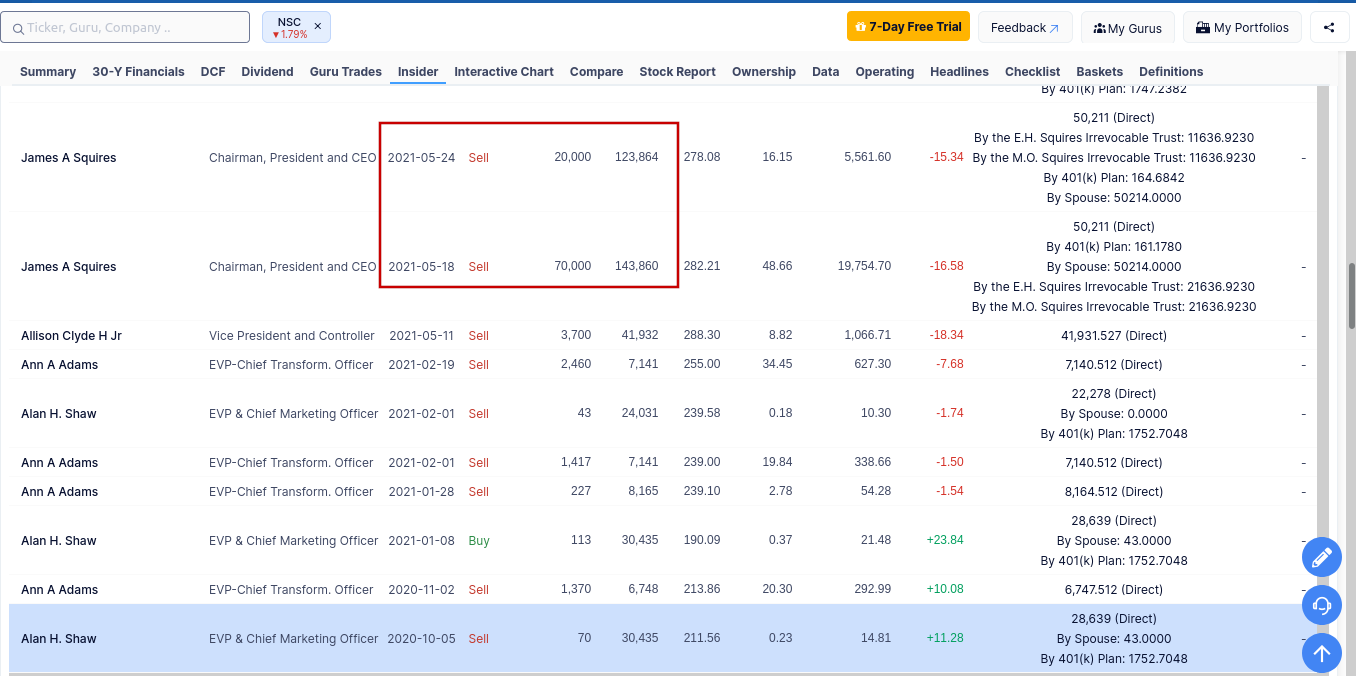Screen dimensions: 1356x676
Task: Click the holdings text 41,931.527 (Direct)
Action: (x=1114, y=336)
